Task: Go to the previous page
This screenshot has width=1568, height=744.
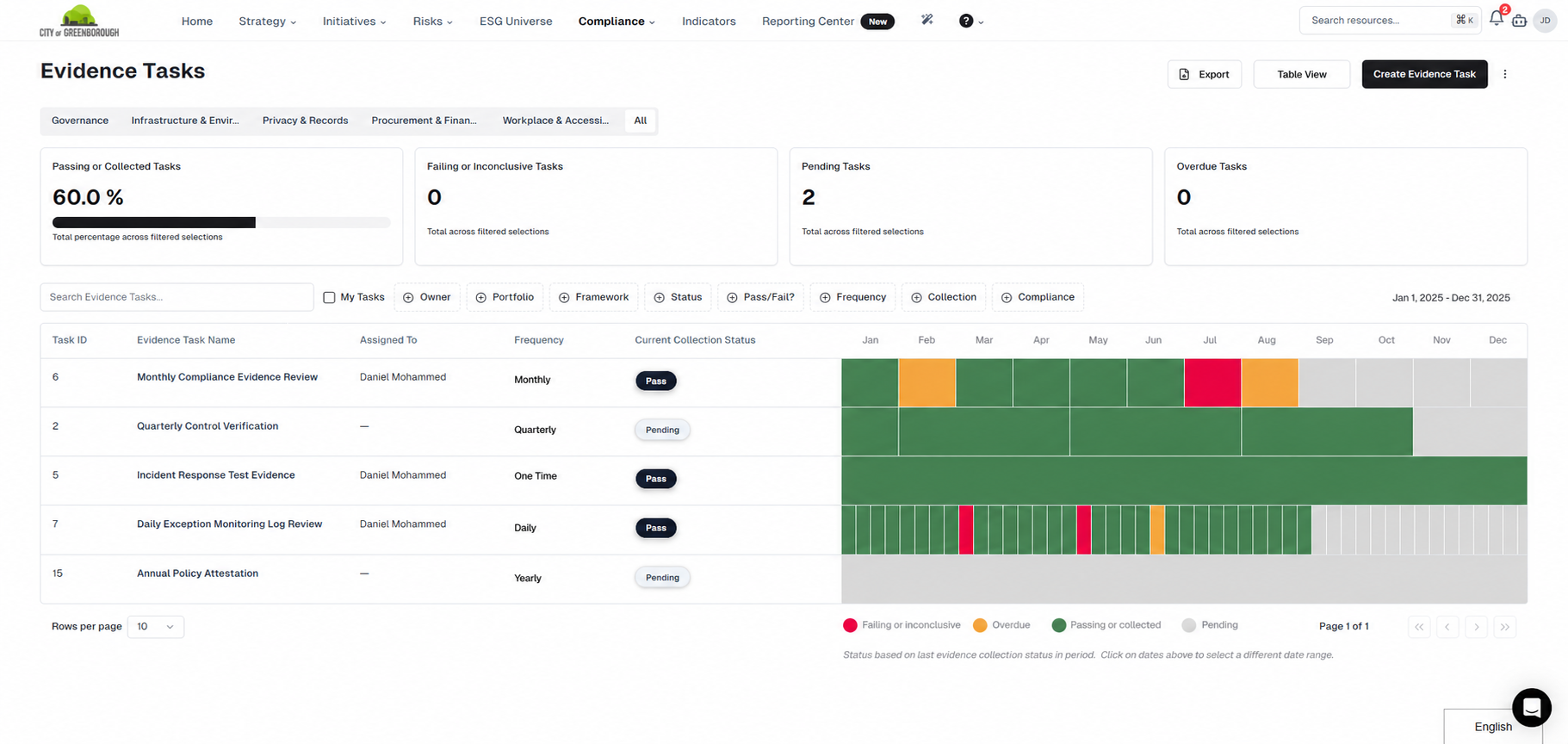Action: click(x=1447, y=627)
